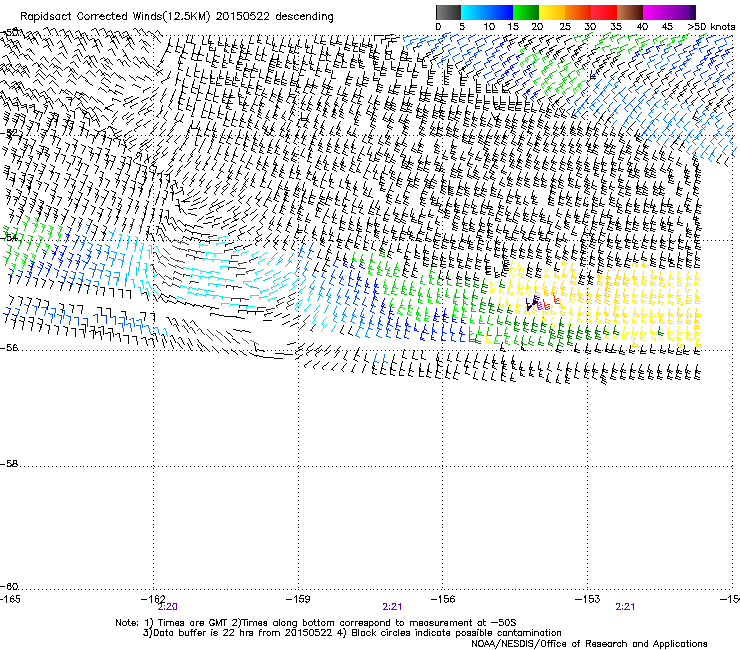Click the '-56' latitude axis label

coord(9,348)
